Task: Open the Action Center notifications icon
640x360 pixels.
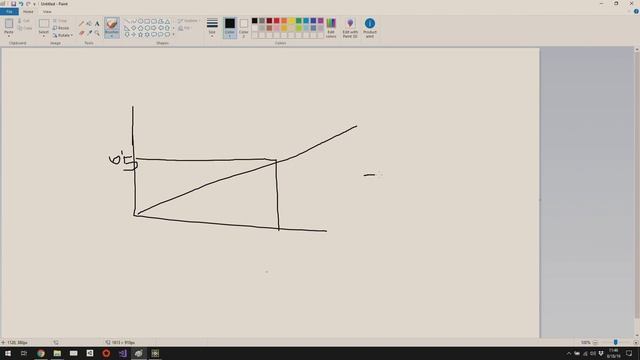Action: (629, 353)
